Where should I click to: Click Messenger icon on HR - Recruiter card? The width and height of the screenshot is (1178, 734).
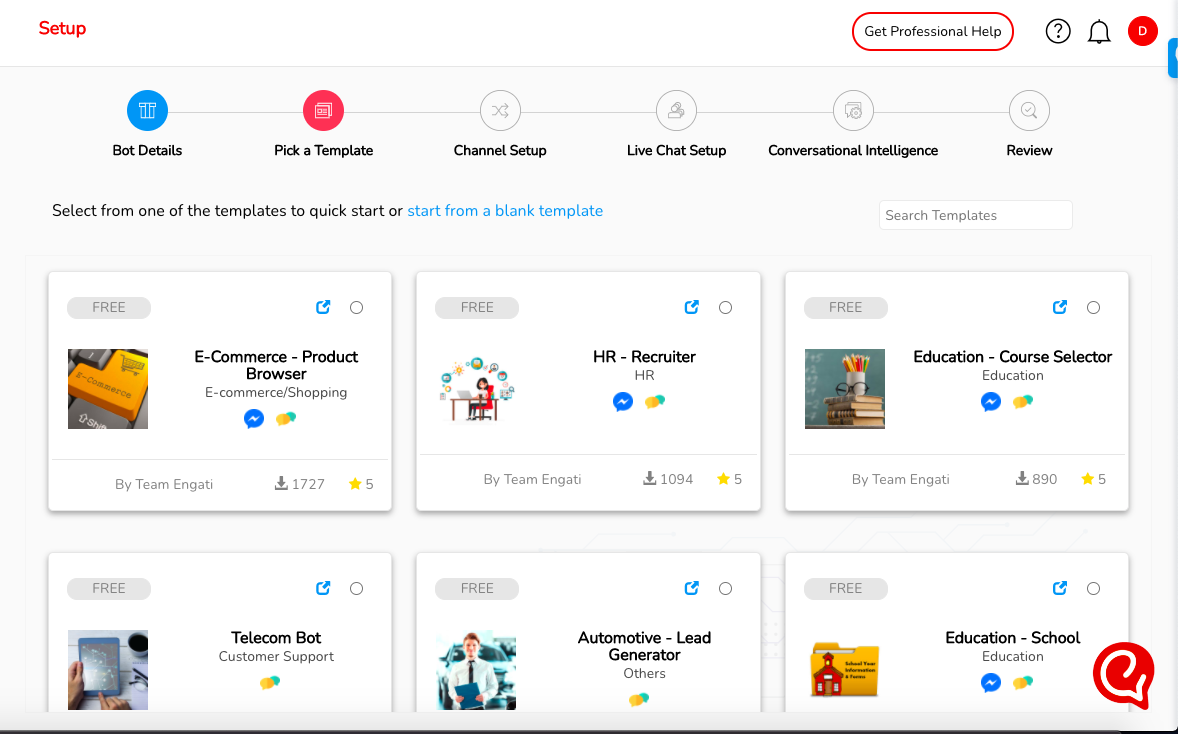pyautogui.click(x=623, y=402)
